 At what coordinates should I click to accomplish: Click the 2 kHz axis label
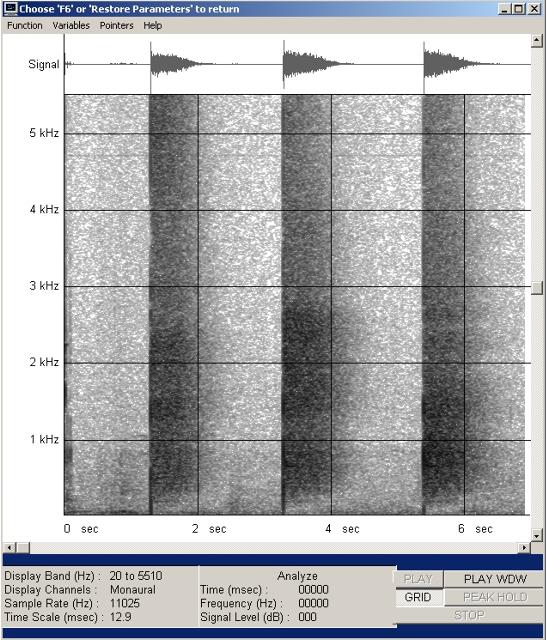point(44,362)
